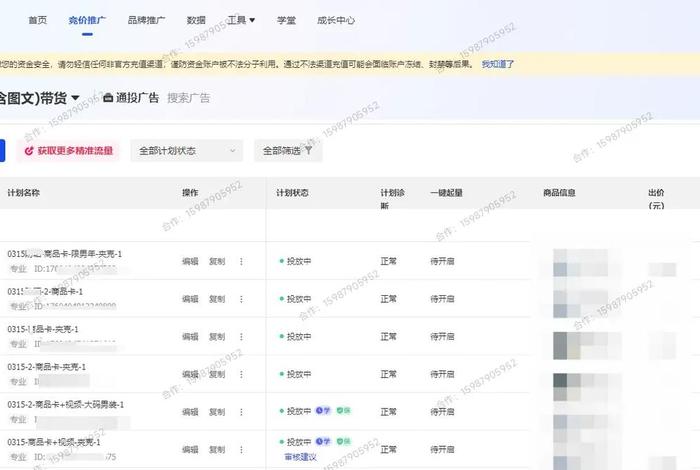Open more options for 0315-商品卡+视频-夹克-1 plan
Image resolution: width=700 pixels, height=470 pixels.
pyautogui.click(x=242, y=449)
